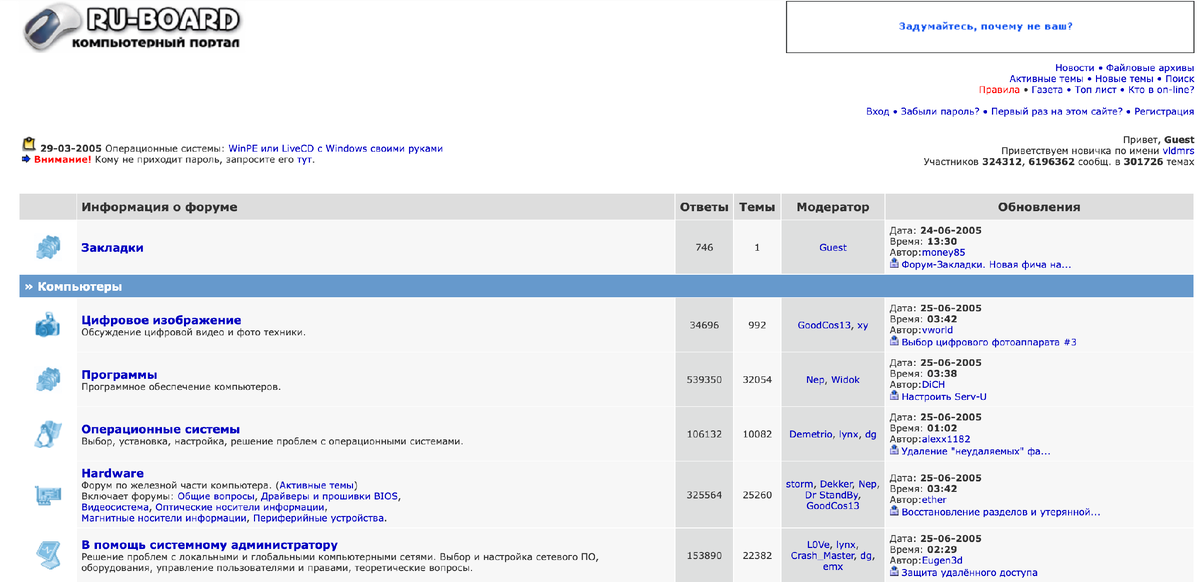Click author money85 link
The width and height of the screenshot is (1200, 582).
[x=942, y=253]
